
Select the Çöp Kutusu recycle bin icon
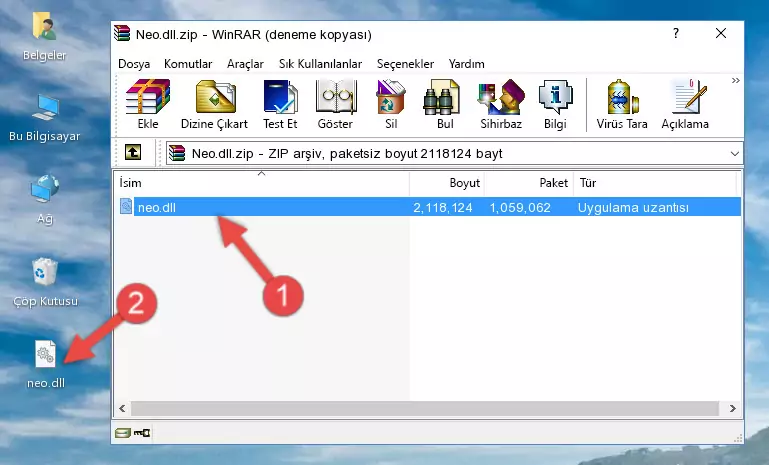45,282
